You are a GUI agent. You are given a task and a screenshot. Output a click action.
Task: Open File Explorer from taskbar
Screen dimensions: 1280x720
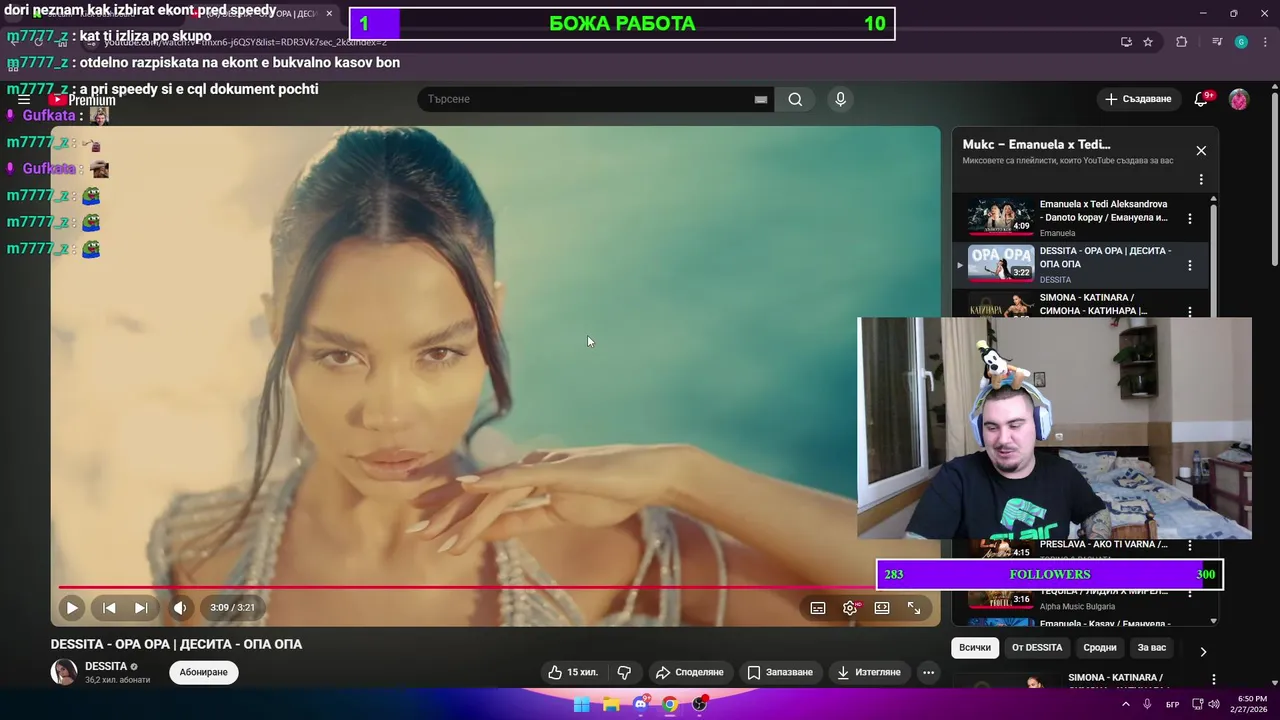(611, 704)
